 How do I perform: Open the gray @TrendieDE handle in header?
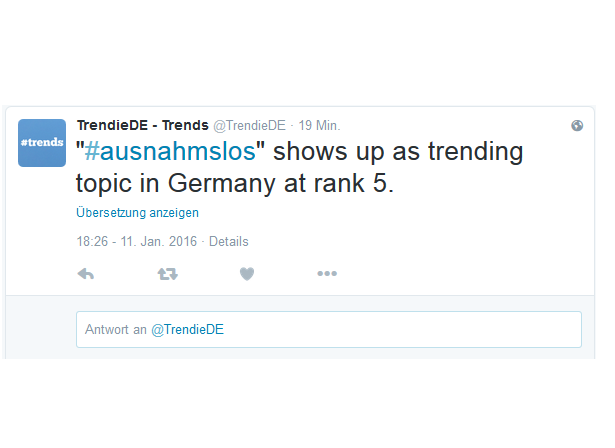tap(249, 126)
